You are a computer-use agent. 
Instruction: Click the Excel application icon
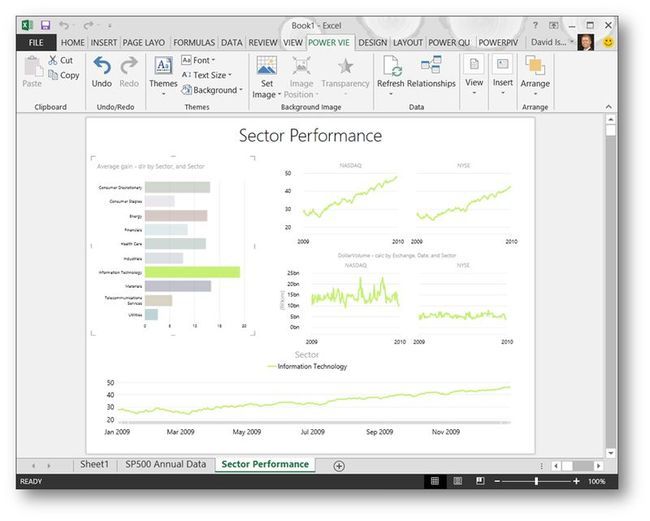pyautogui.click(x=27, y=25)
